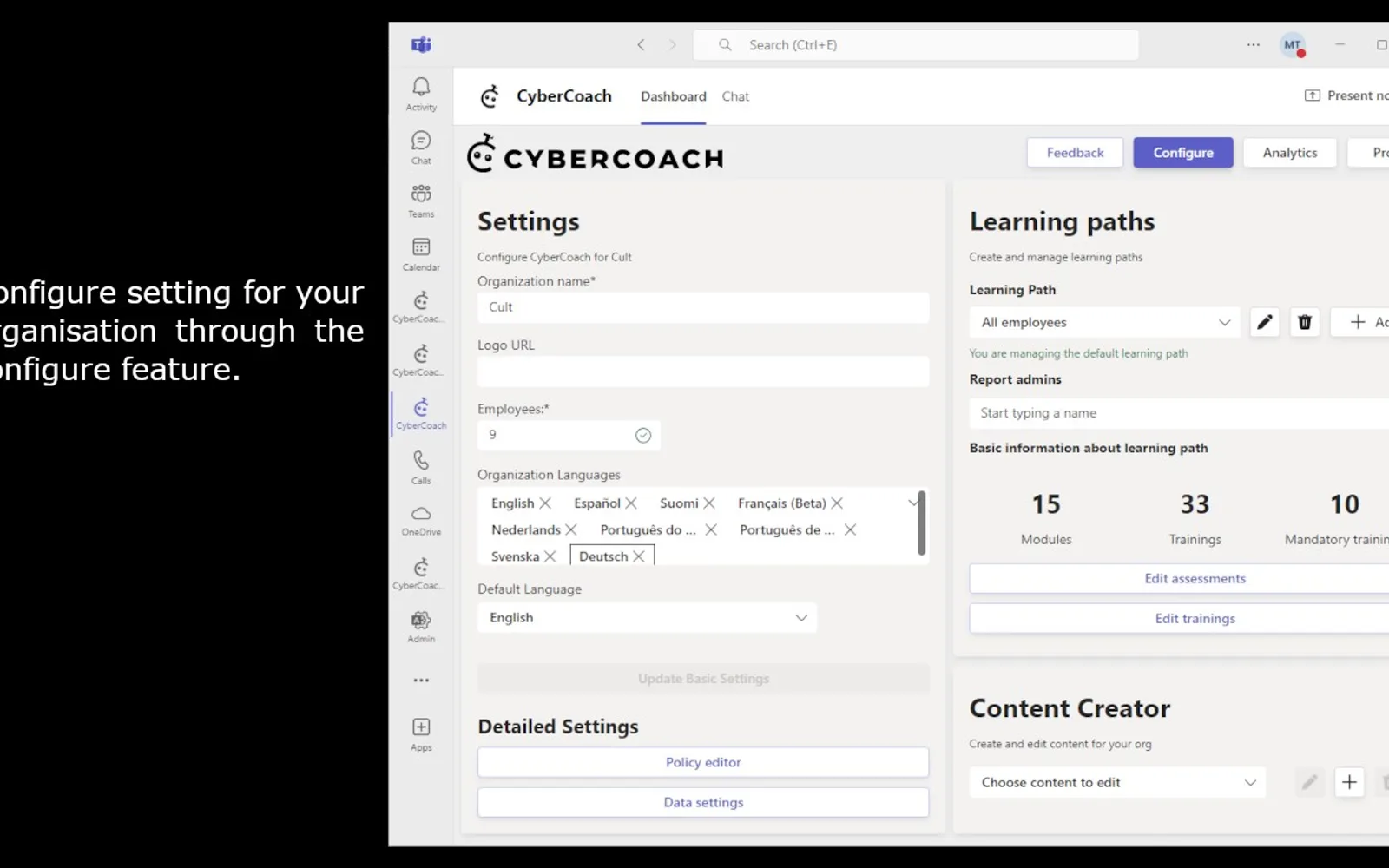Viewport: 1389px width, 868px height.
Task: Click the Organization name field
Action: [703, 307]
